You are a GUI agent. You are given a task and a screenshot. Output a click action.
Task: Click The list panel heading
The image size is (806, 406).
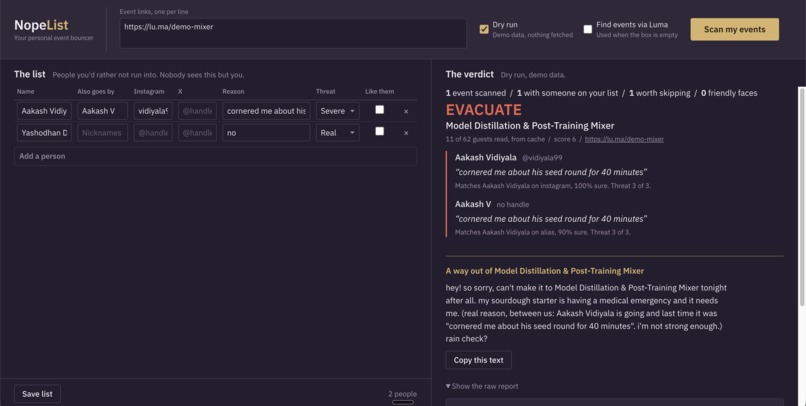click(30, 74)
